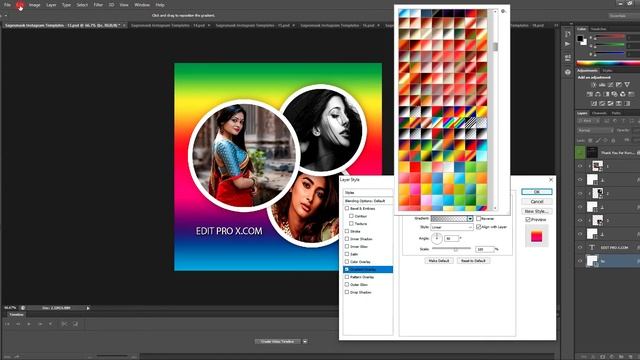Viewport: 640px width, 360px height.
Task: Enable Inner Shadow checkbox
Action: click(347, 239)
